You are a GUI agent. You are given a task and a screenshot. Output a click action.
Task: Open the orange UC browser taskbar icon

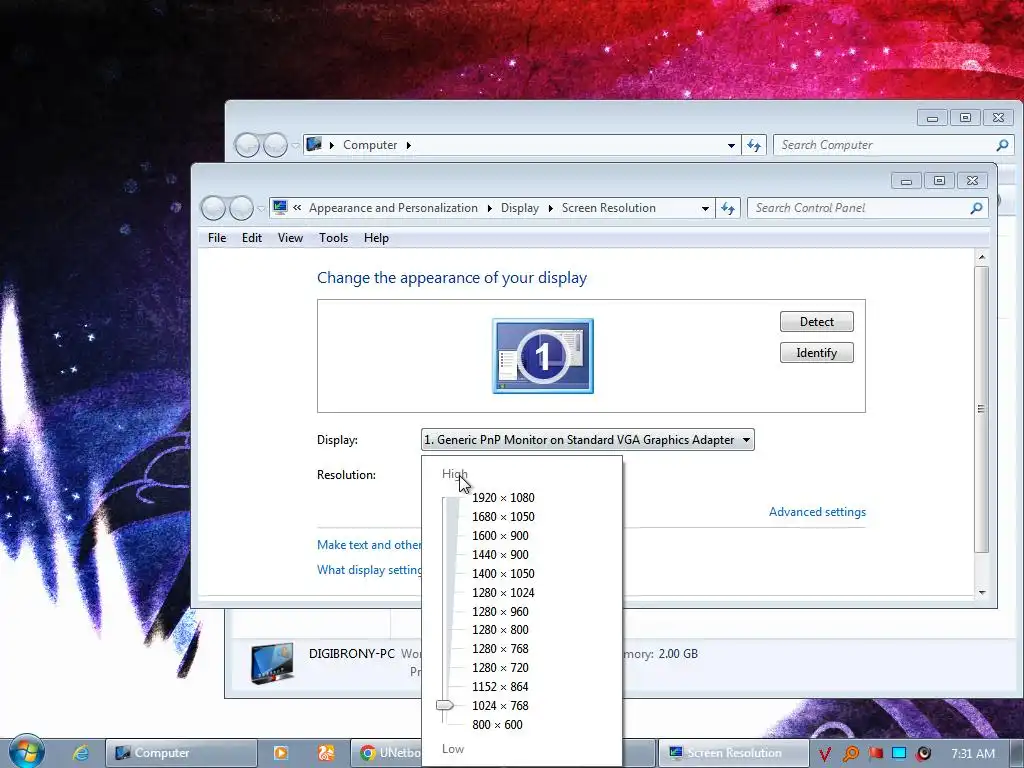pos(325,753)
